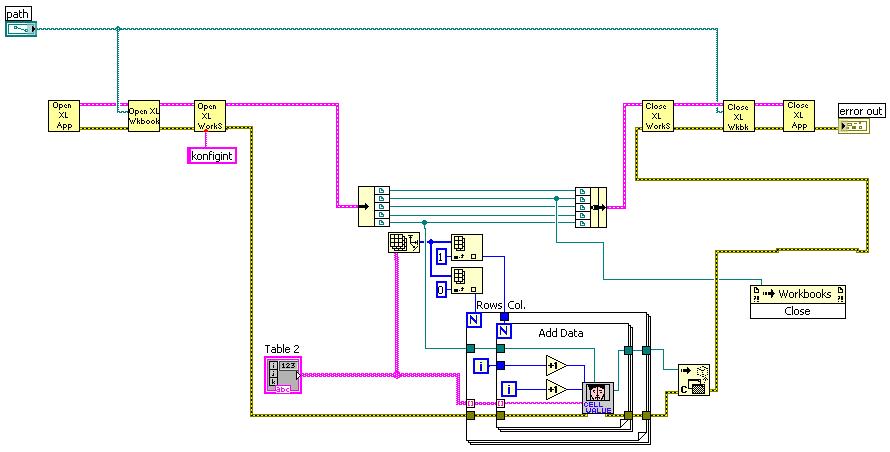Screen dimensions: 890x452
Task: Select the numeric constant 0
Action: (x=442, y=290)
